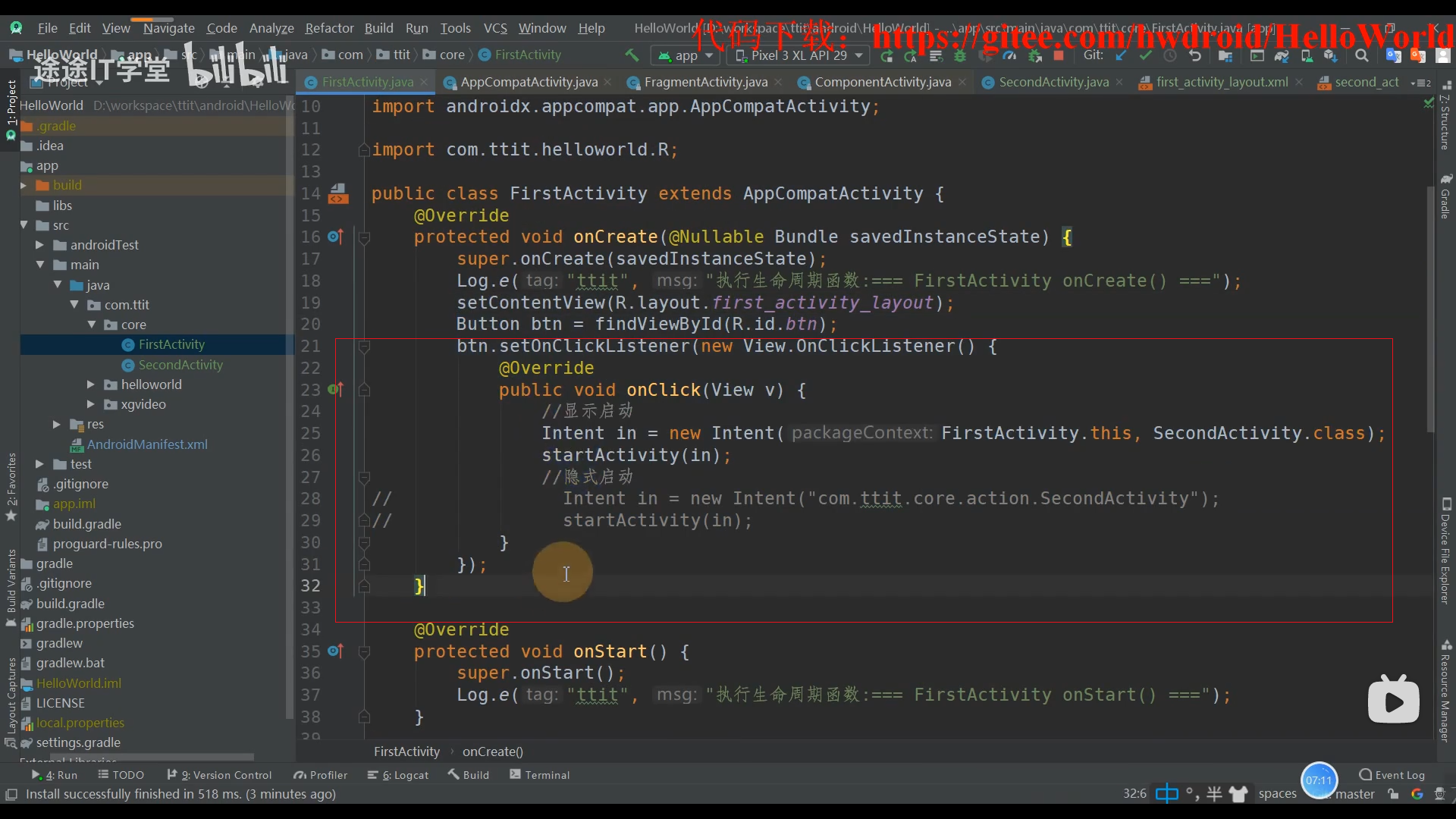The height and width of the screenshot is (819, 1456).
Task: Toggle the Resource Manager tool window
Action: point(1445,691)
